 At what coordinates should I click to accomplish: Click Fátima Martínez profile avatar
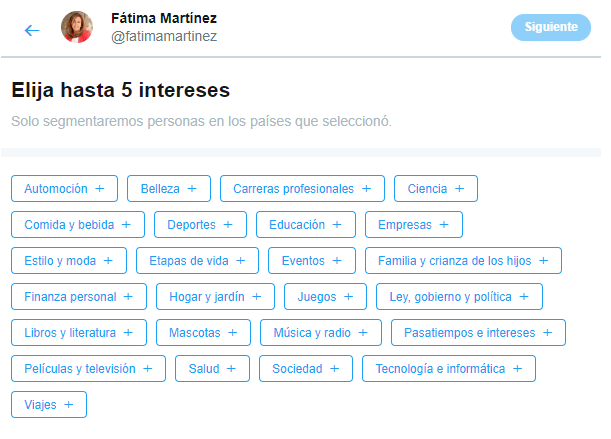tap(77, 28)
